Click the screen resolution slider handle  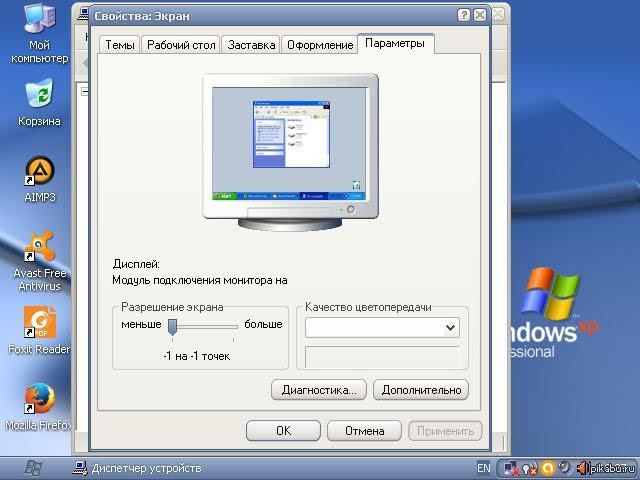172,325
